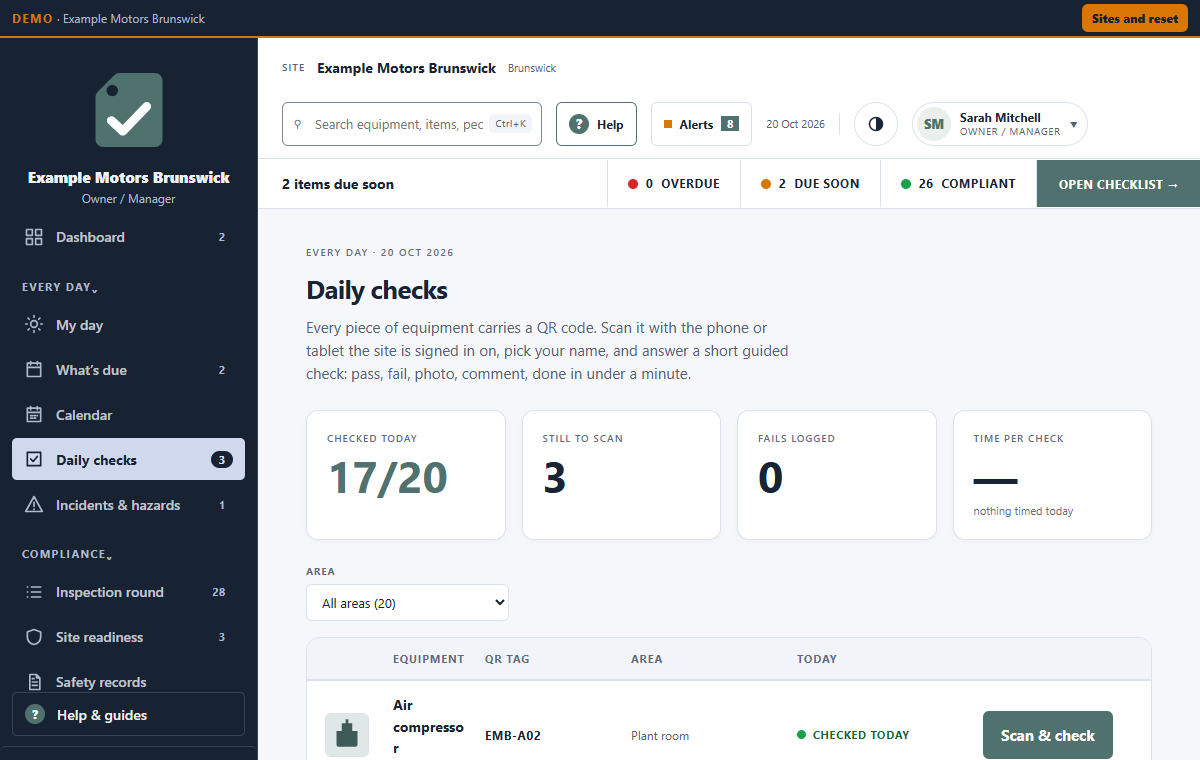Screen dimensions: 1200x760
Task: Click the search pin icon in the search box
Action: pyautogui.click(x=297, y=125)
